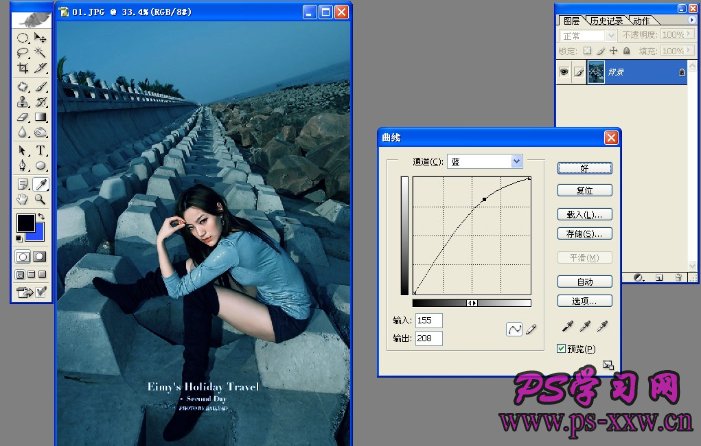Select the Crop tool
The width and height of the screenshot is (701, 446).
tap(23, 68)
